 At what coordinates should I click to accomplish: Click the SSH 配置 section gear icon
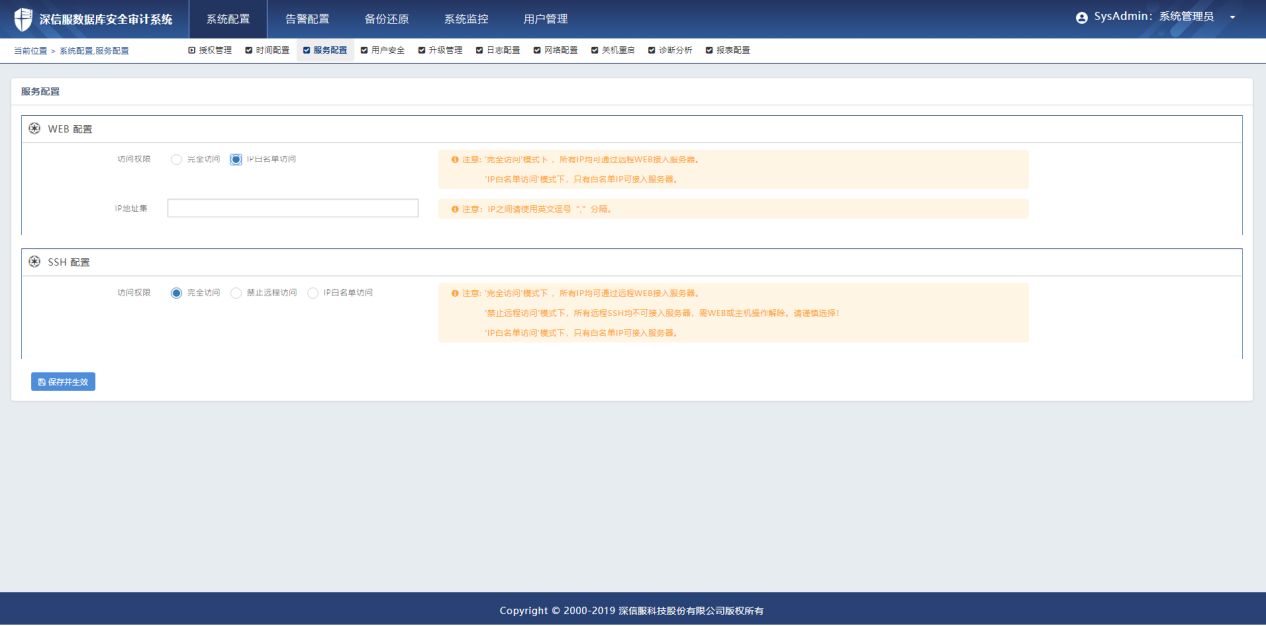pyautogui.click(x=35, y=262)
